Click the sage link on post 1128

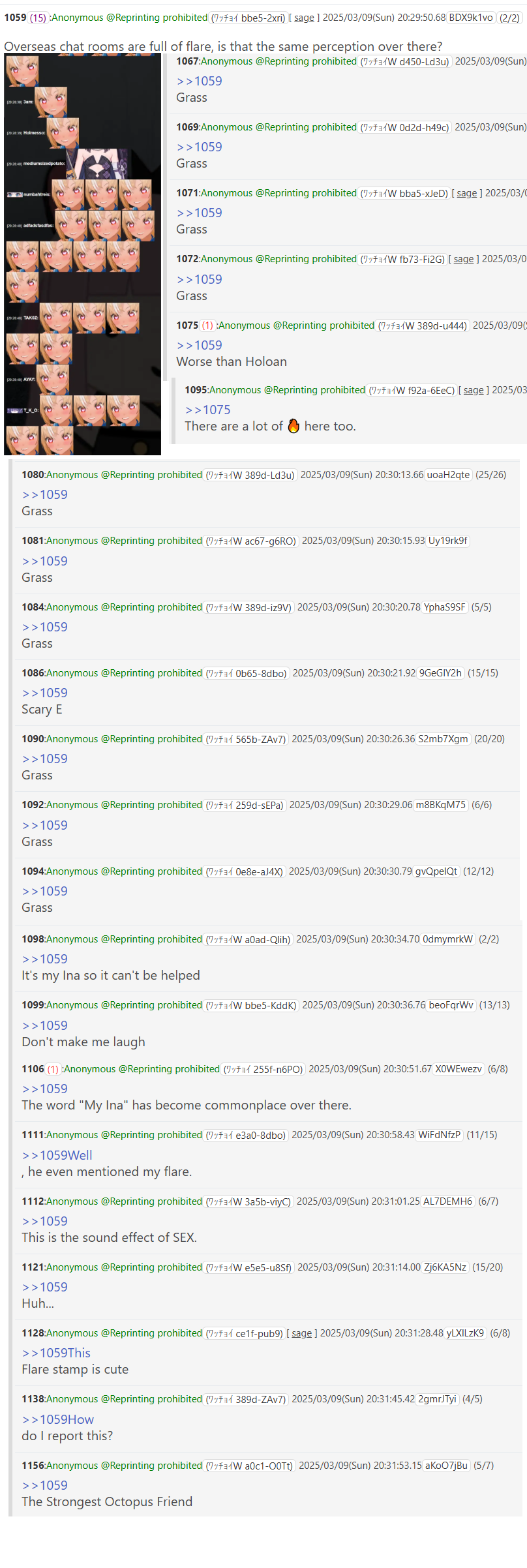tap(301, 1333)
